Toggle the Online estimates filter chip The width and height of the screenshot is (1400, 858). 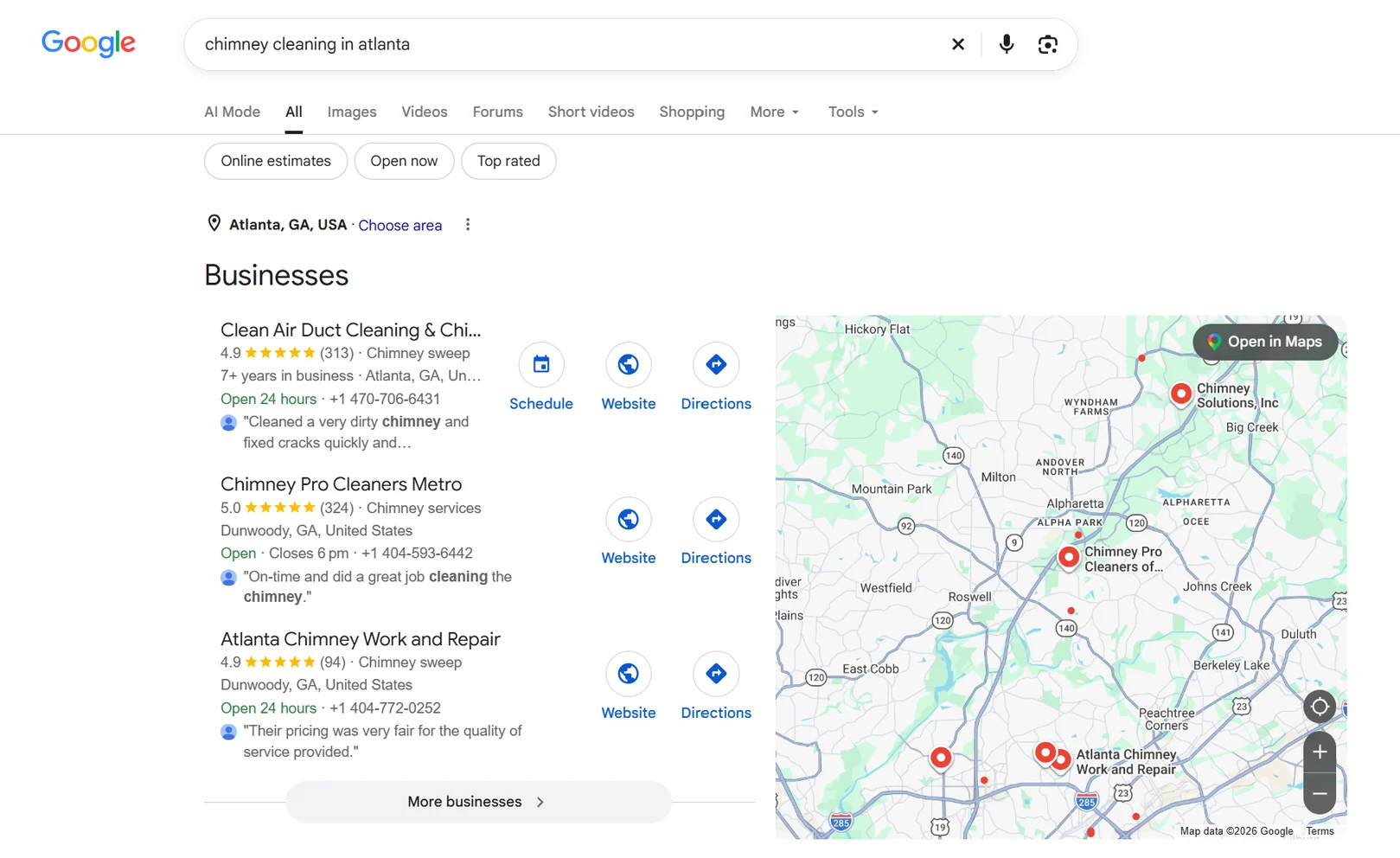(x=276, y=161)
